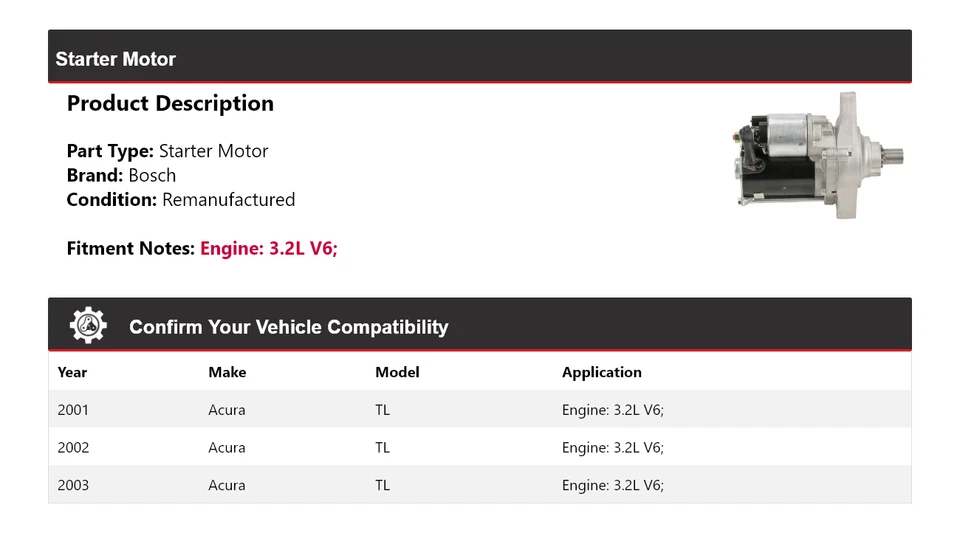Click TL model in the 2002 row
Screen dimensions: 960x533
382,448
